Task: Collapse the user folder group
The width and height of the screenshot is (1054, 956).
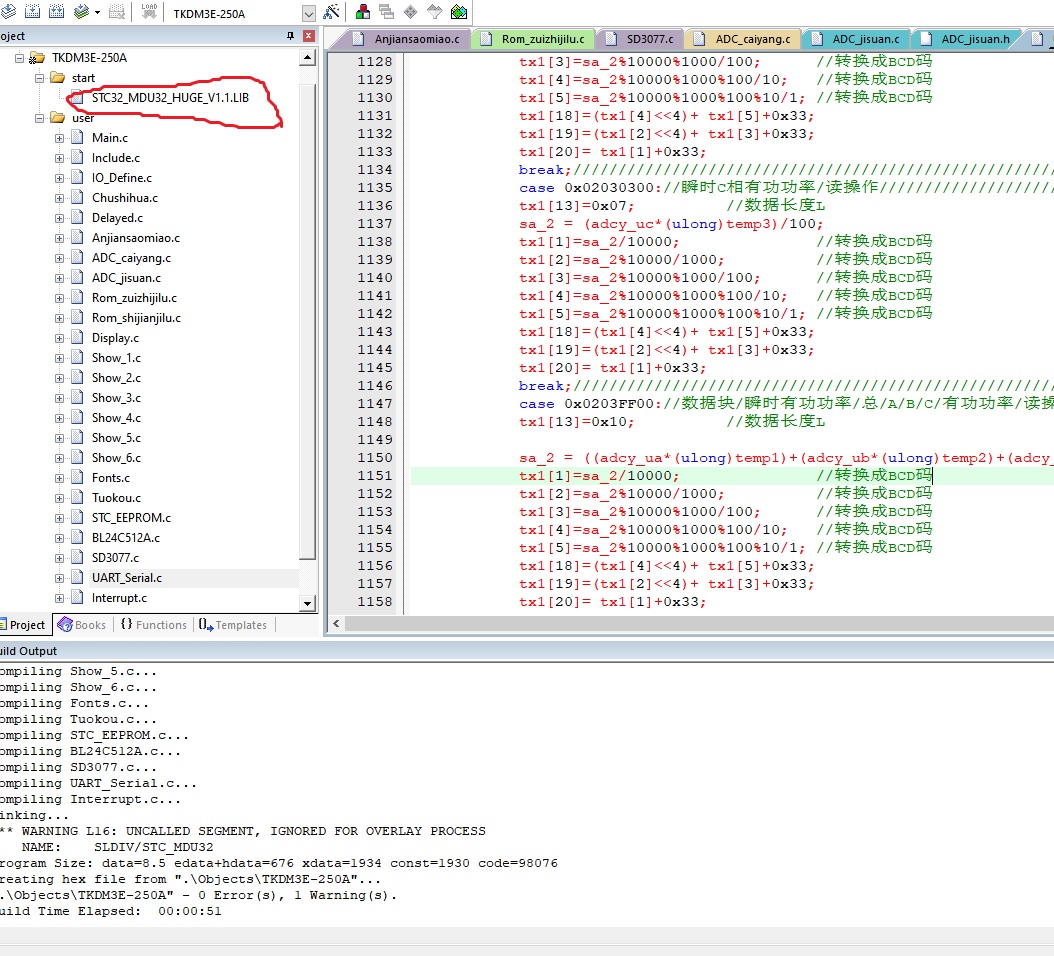Action: (x=39, y=118)
